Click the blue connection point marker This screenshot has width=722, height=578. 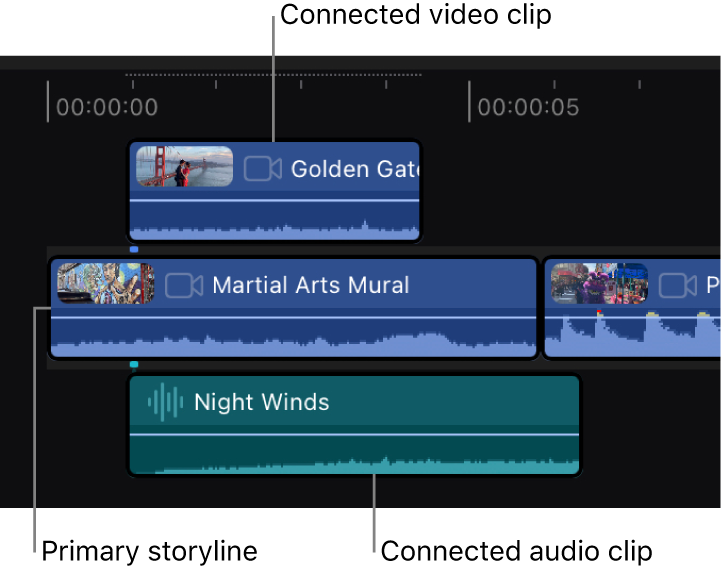click(134, 249)
